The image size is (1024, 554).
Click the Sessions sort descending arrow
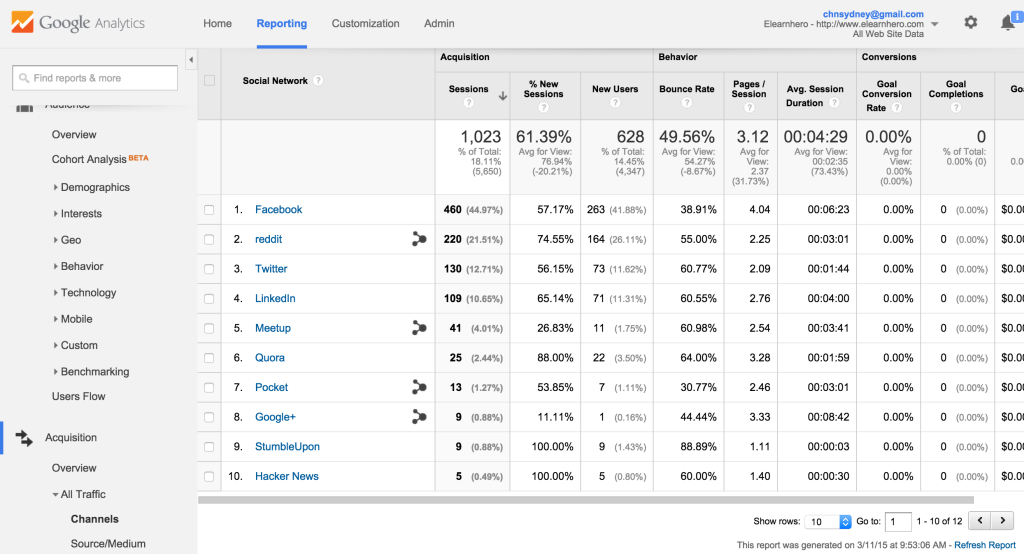coord(503,96)
